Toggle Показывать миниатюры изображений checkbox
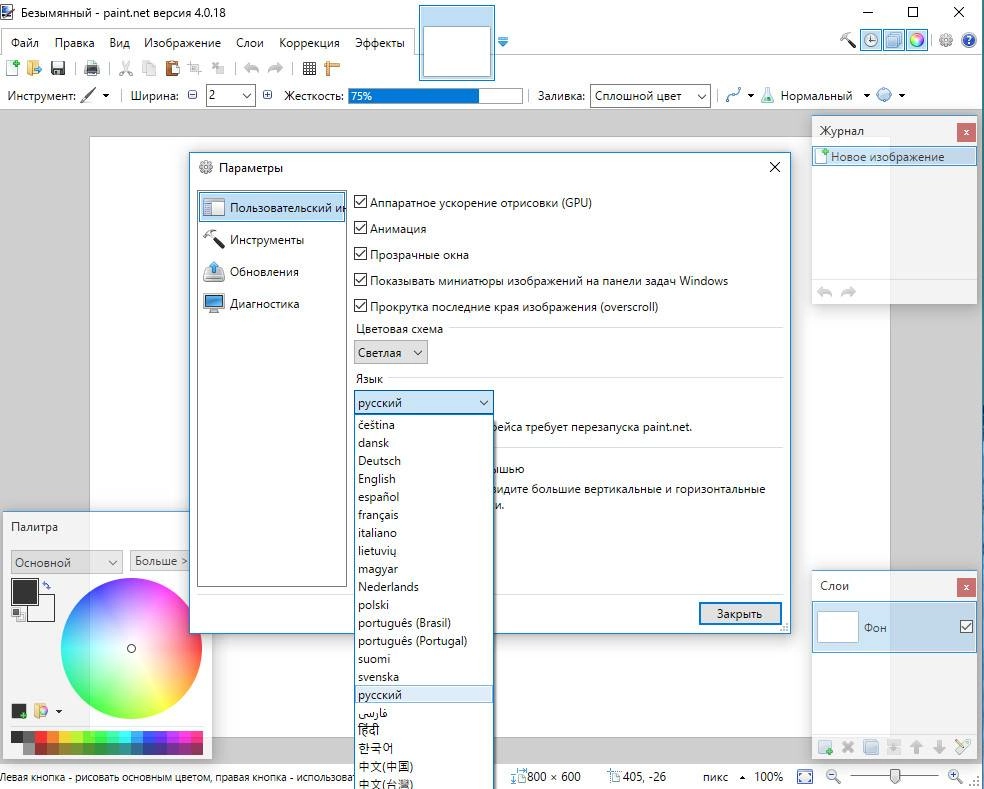Image resolution: width=984 pixels, height=789 pixels. tap(360, 280)
